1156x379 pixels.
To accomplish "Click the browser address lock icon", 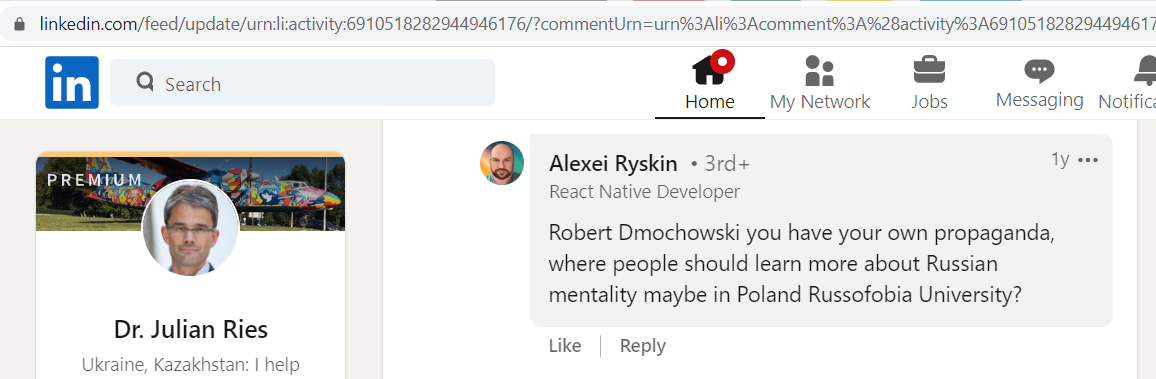I will tap(19, 24).
